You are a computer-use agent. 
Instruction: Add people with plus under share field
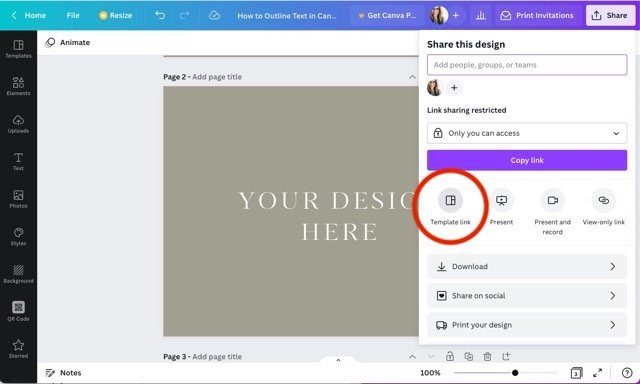click(454, 88)
